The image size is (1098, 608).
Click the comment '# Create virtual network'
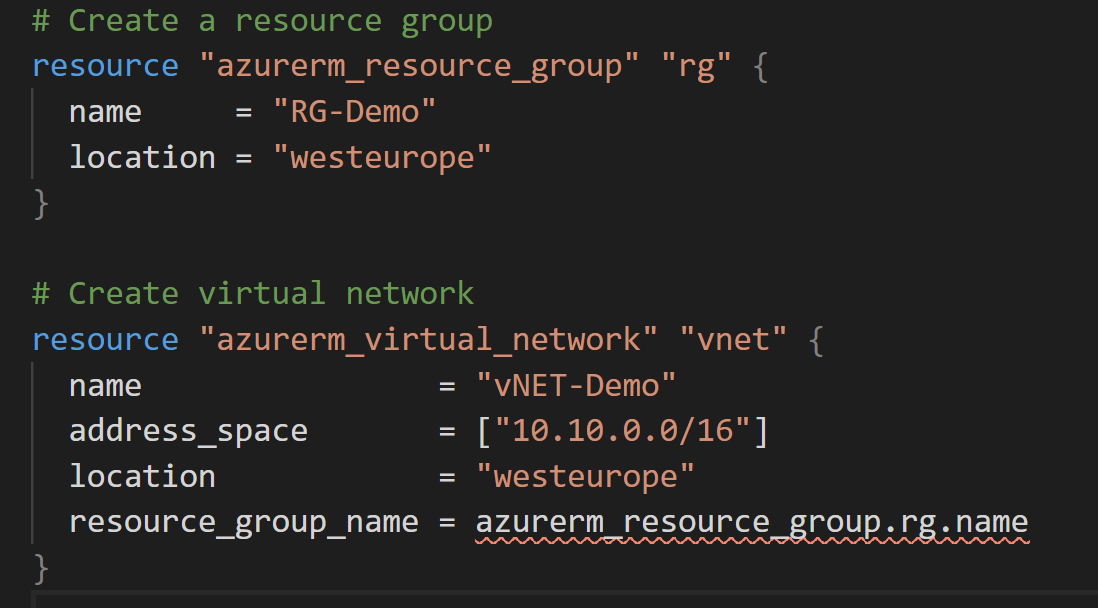(253, 293)
